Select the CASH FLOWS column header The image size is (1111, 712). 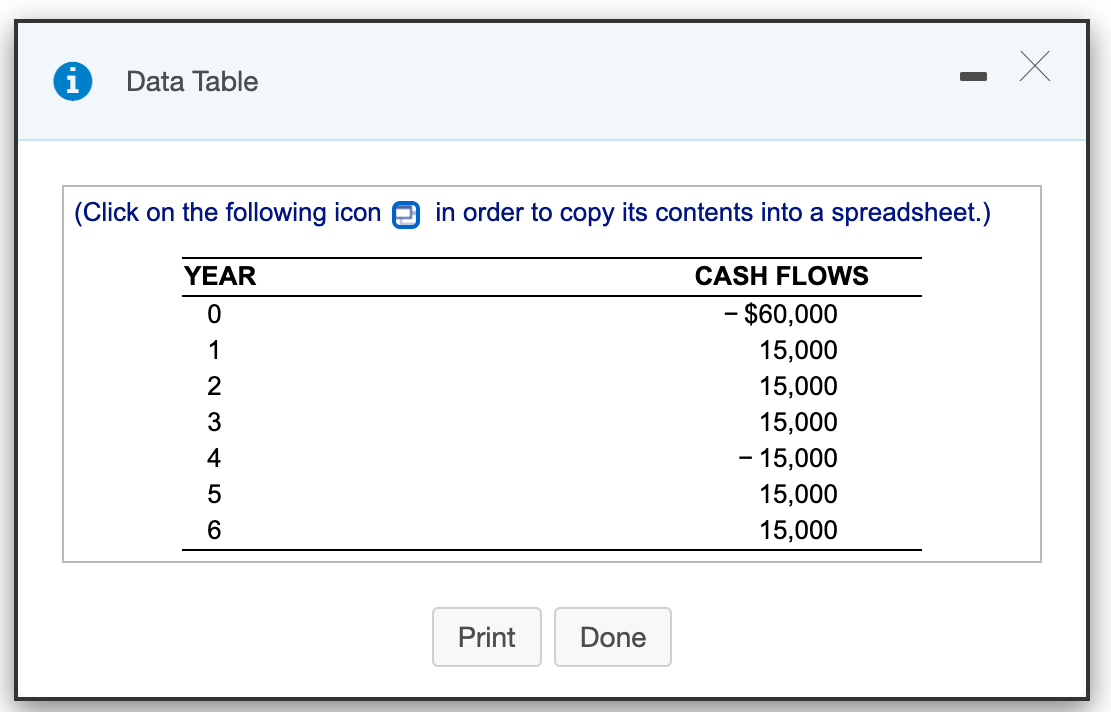pyautogui.click(x=783, y=276)
